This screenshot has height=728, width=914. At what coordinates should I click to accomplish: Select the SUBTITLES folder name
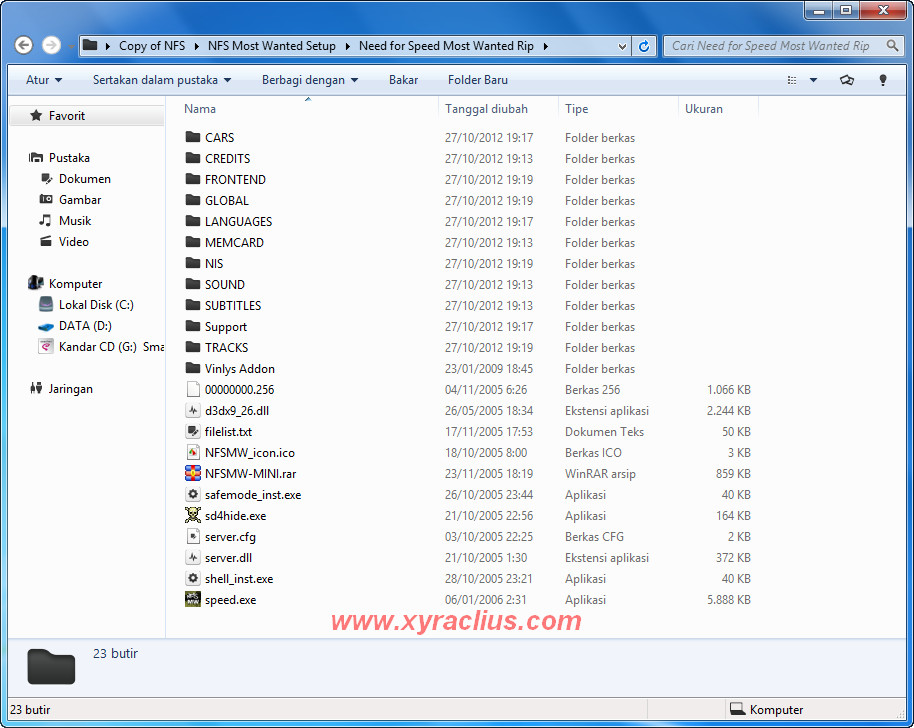pos(233,305)
